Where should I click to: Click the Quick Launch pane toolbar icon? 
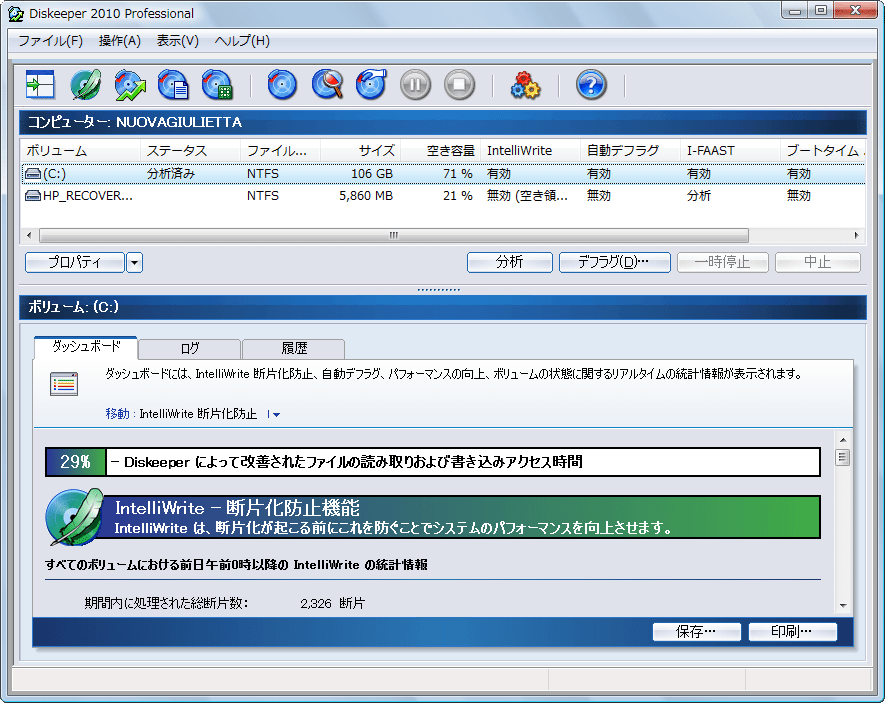pyautogui.click(x=40, y=85)
